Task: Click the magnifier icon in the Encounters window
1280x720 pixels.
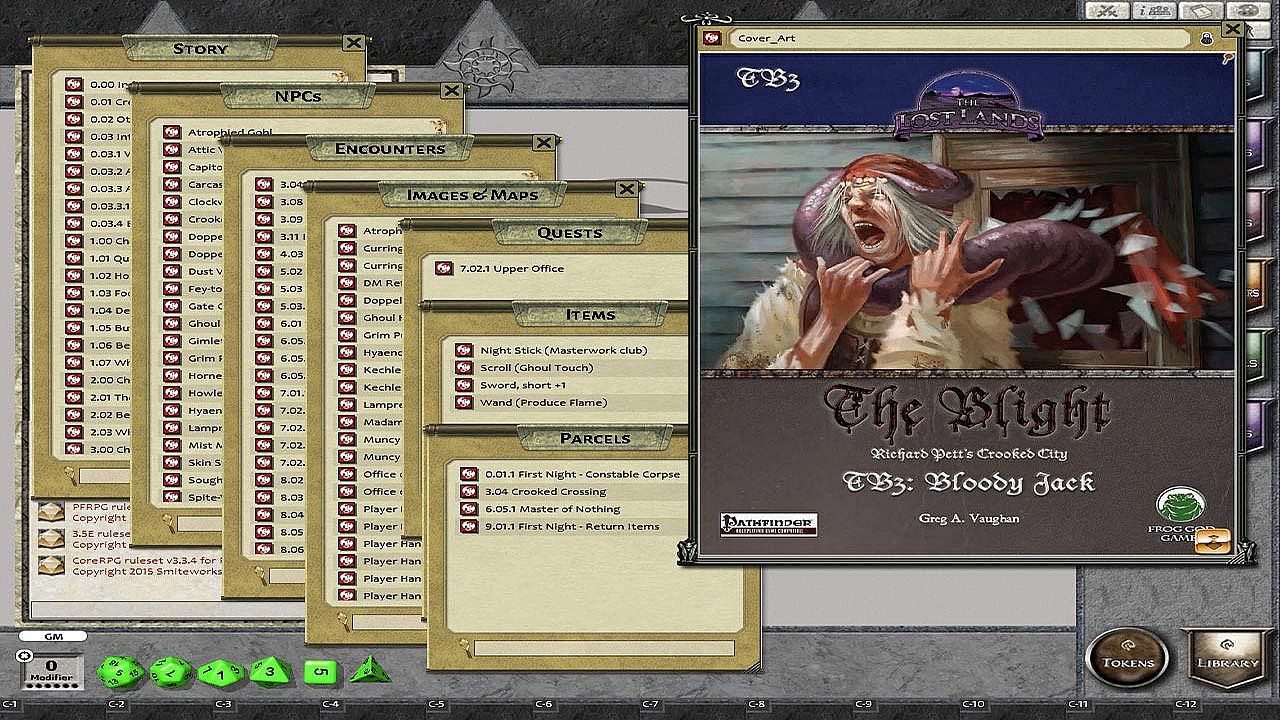Action: (259, 574)
